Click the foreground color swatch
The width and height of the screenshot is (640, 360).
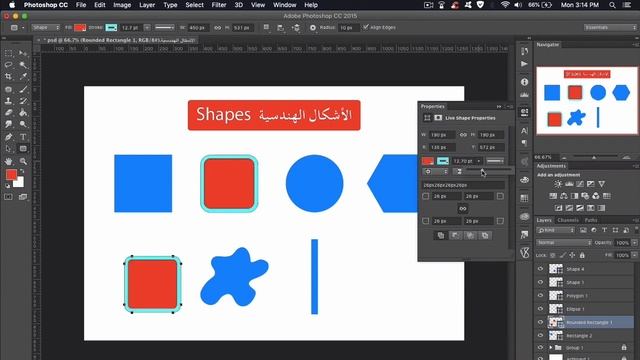tap(11, 175)
